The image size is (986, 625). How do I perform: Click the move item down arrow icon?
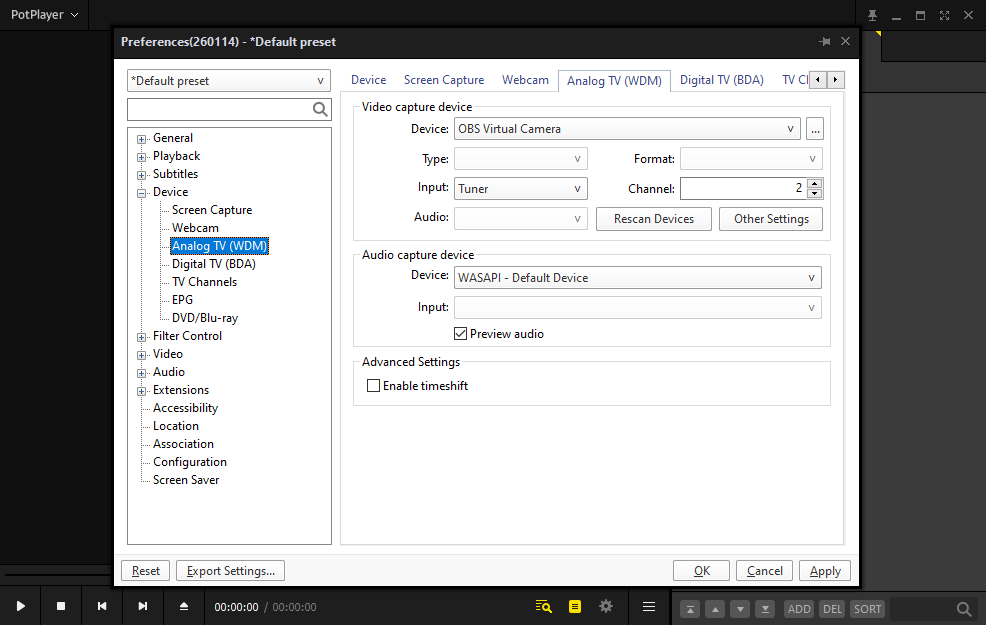tap(740, 608)
